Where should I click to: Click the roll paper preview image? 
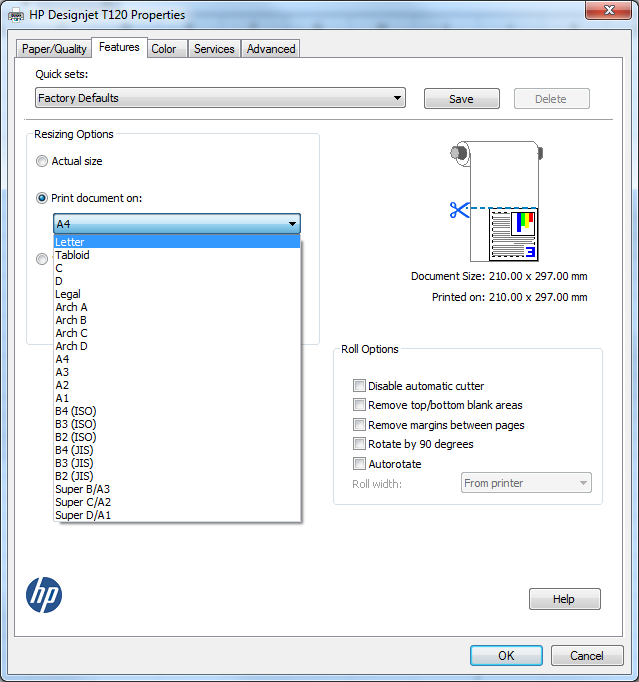pos(496,201)
